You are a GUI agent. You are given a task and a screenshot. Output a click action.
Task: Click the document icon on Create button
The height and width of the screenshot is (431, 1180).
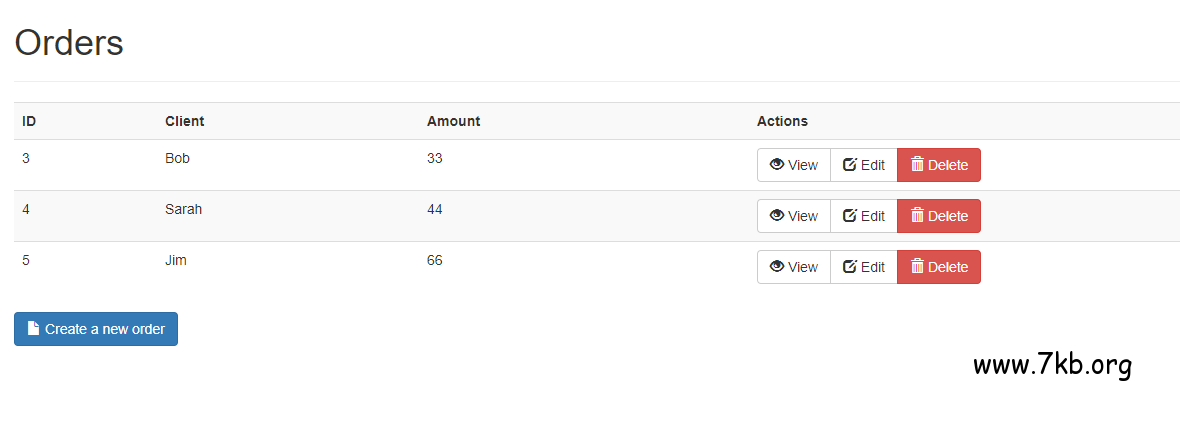(33, 329)
